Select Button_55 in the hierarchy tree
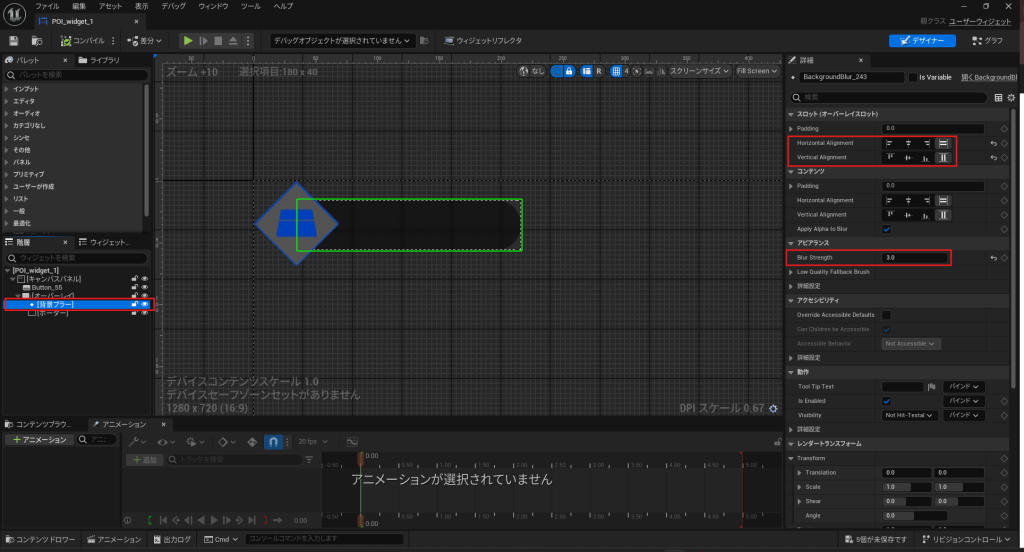 48,287
